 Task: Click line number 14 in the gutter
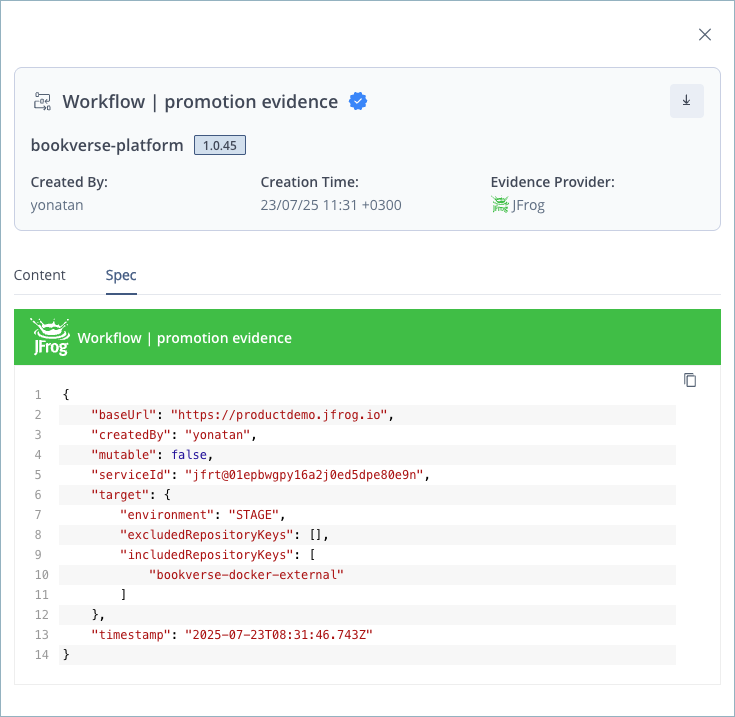pyautogui.click(x=41, y=655)
